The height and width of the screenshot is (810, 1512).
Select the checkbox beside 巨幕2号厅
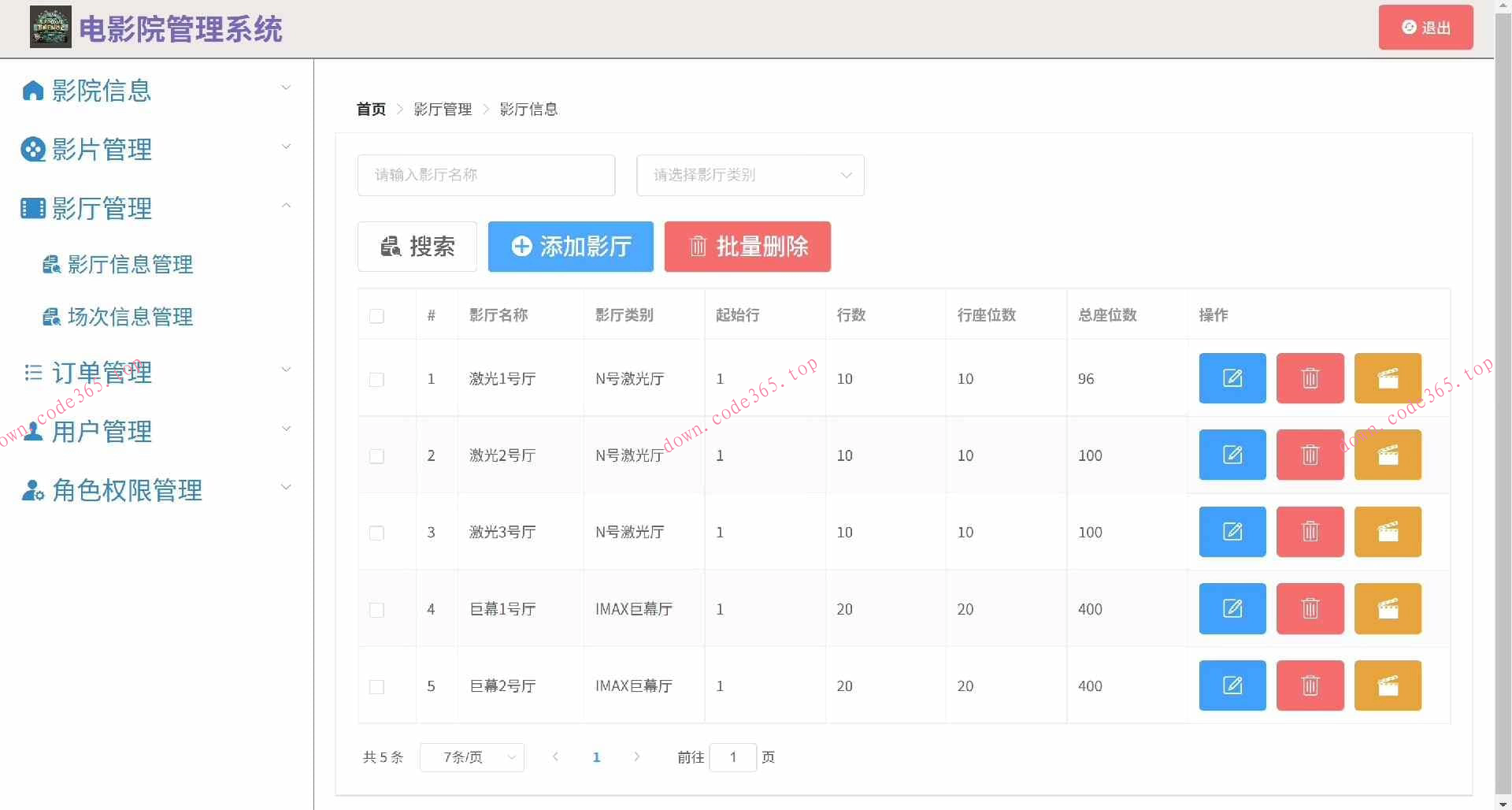tap(377, 686)
